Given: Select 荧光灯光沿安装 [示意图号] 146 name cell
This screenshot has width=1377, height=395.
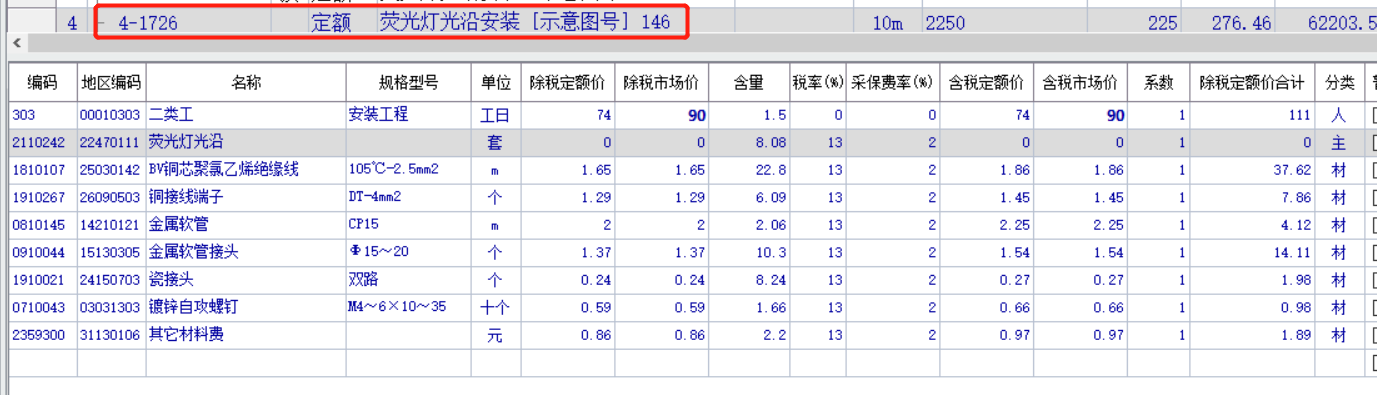Looking at the screenshot, I should coord(525,22).
